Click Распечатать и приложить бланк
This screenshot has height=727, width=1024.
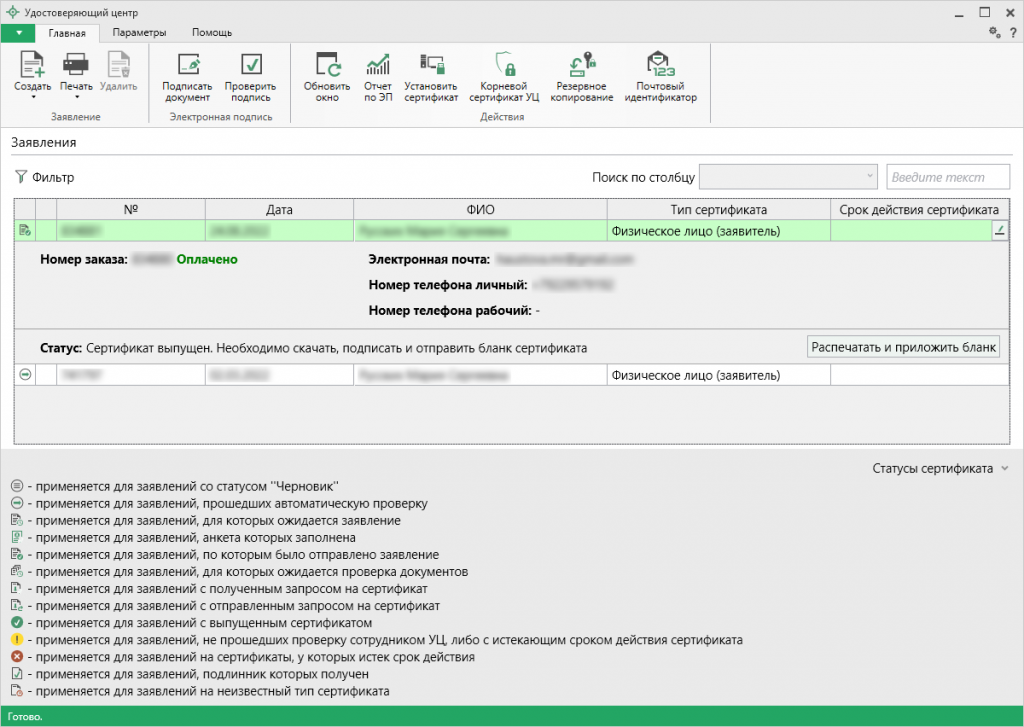(x=906, y=345)
